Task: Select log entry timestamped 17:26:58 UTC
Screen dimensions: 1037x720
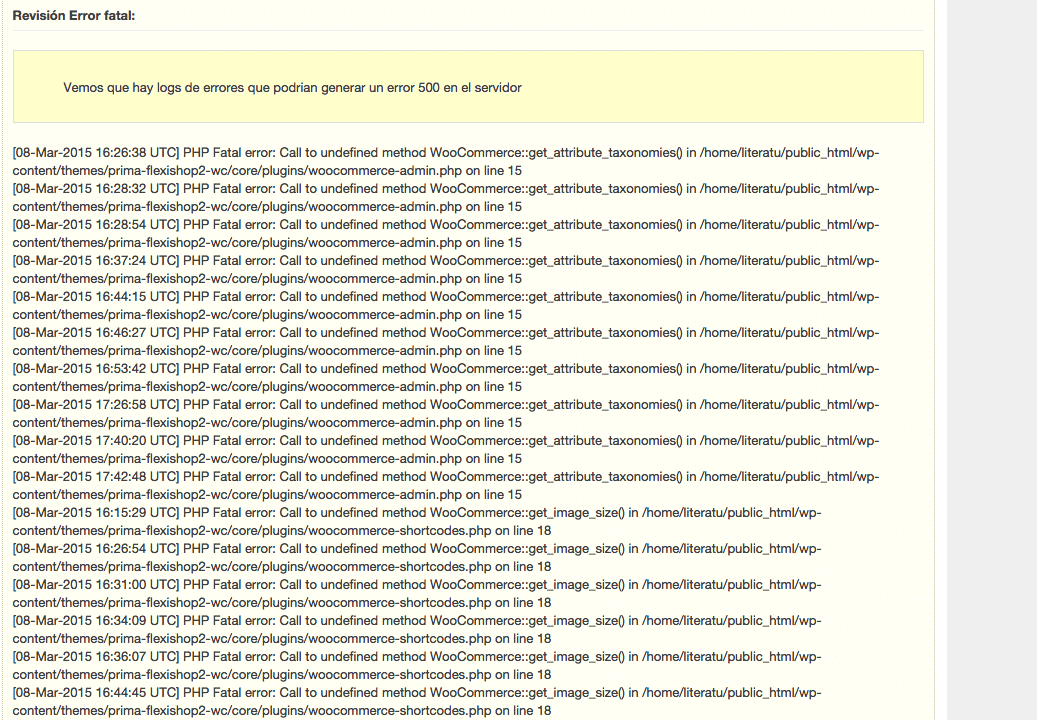Action: tap(446, 414)
